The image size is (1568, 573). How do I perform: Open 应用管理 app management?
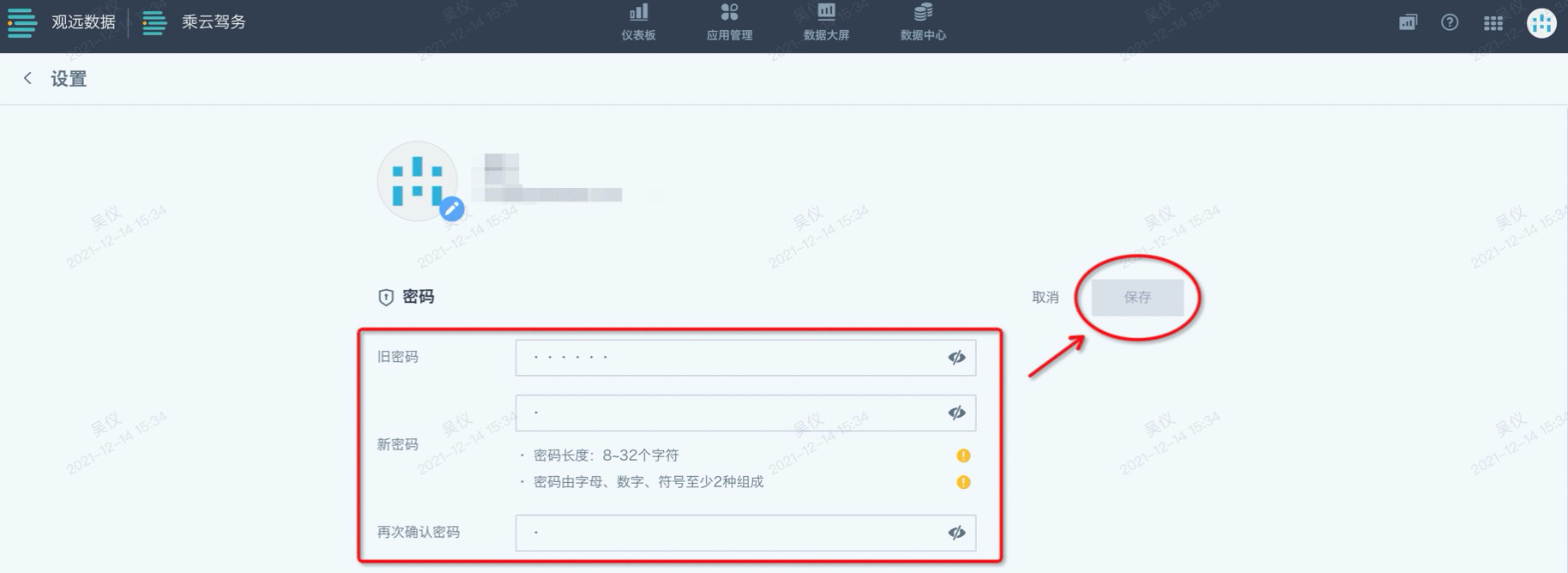tap(729, 22)
